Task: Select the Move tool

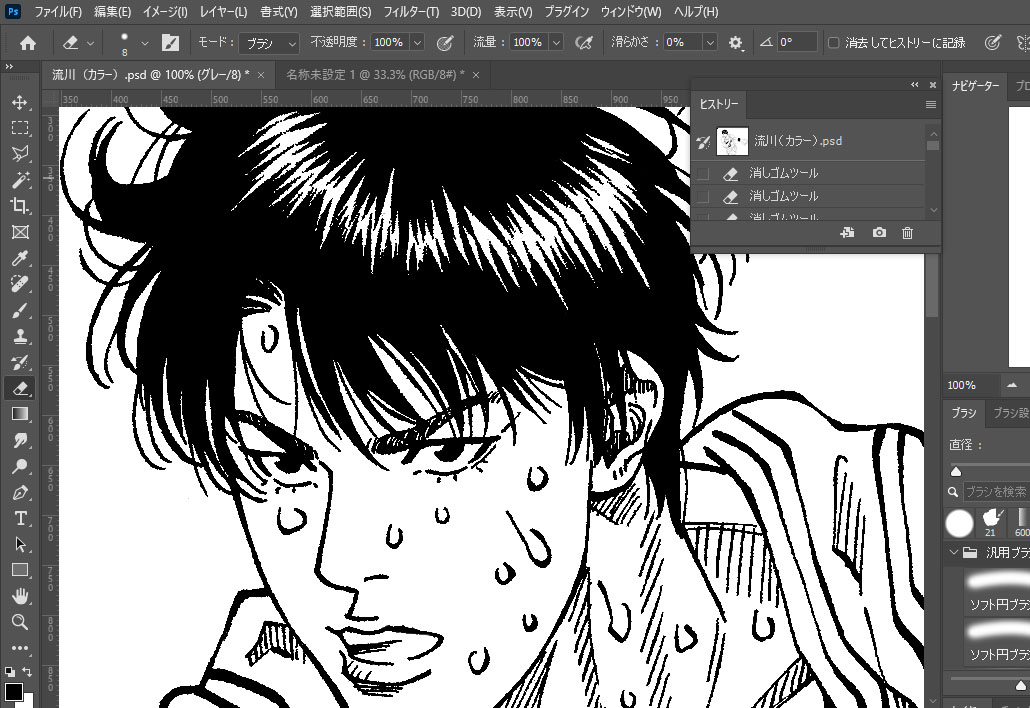Action: coord(20,102)
